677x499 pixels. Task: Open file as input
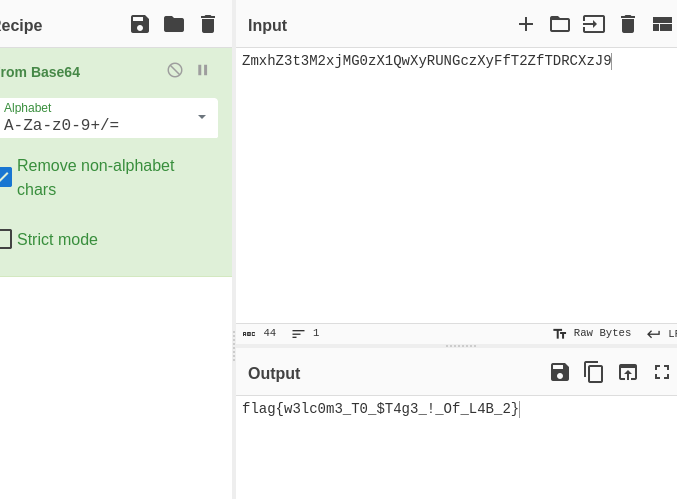point(594,24)
